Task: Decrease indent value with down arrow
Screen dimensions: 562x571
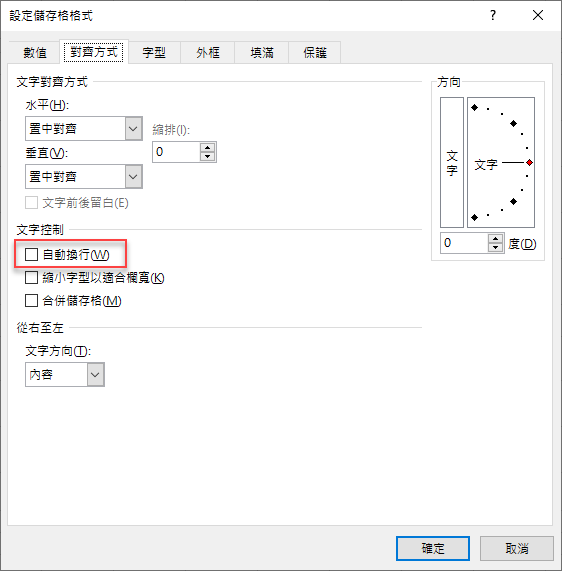Action: [x=207, y=156]
